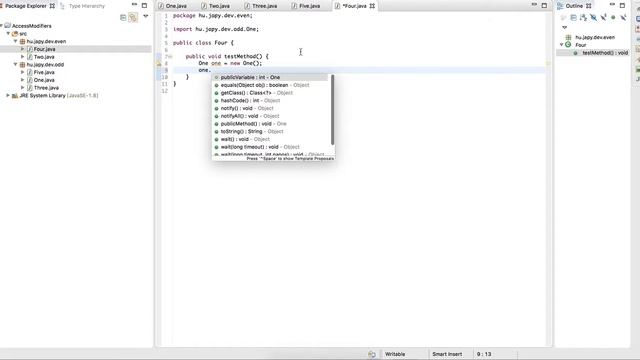Maximize the editor area

click(x=544, y=6)
